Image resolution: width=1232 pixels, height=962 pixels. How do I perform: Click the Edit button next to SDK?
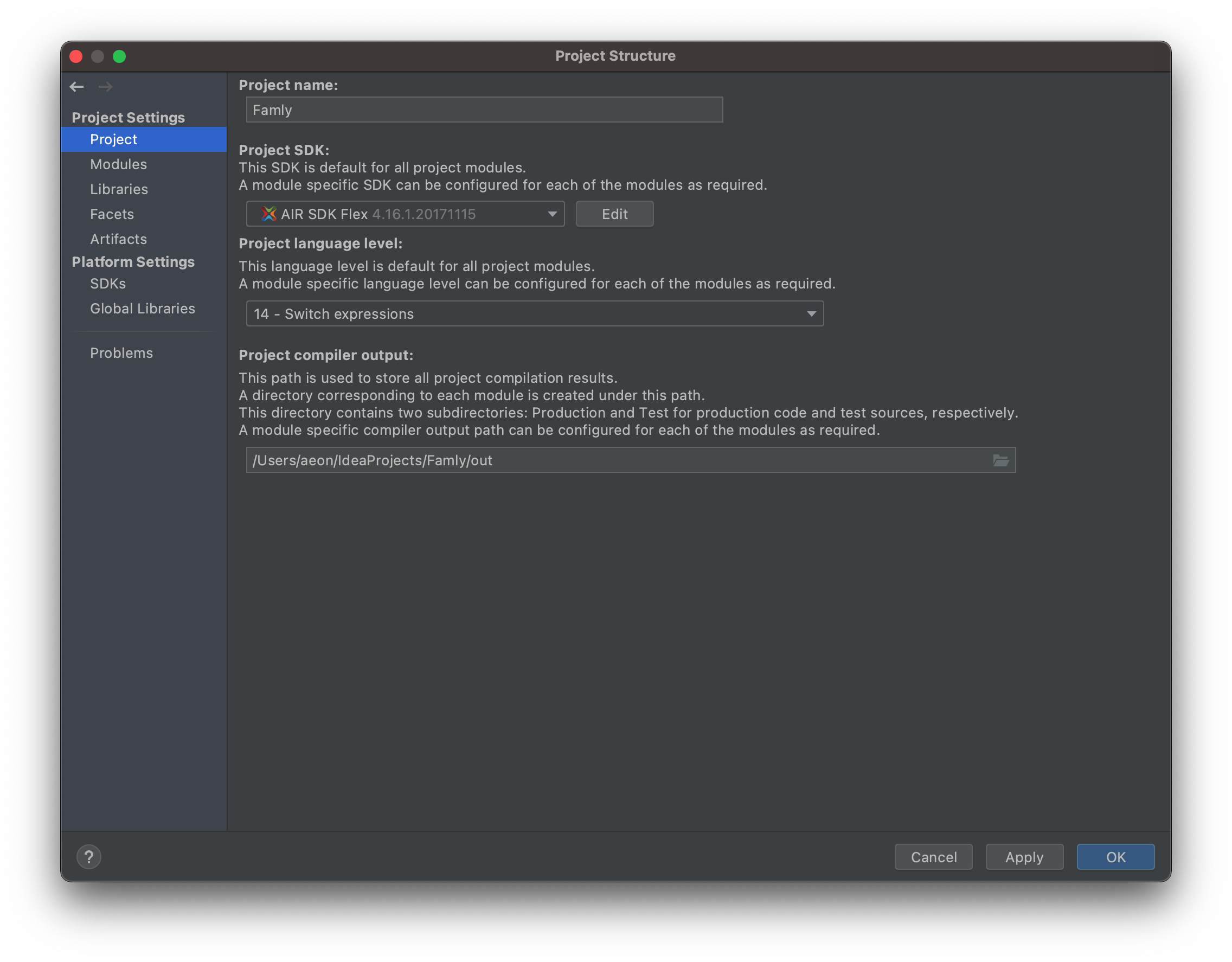[x=614, y=214]
